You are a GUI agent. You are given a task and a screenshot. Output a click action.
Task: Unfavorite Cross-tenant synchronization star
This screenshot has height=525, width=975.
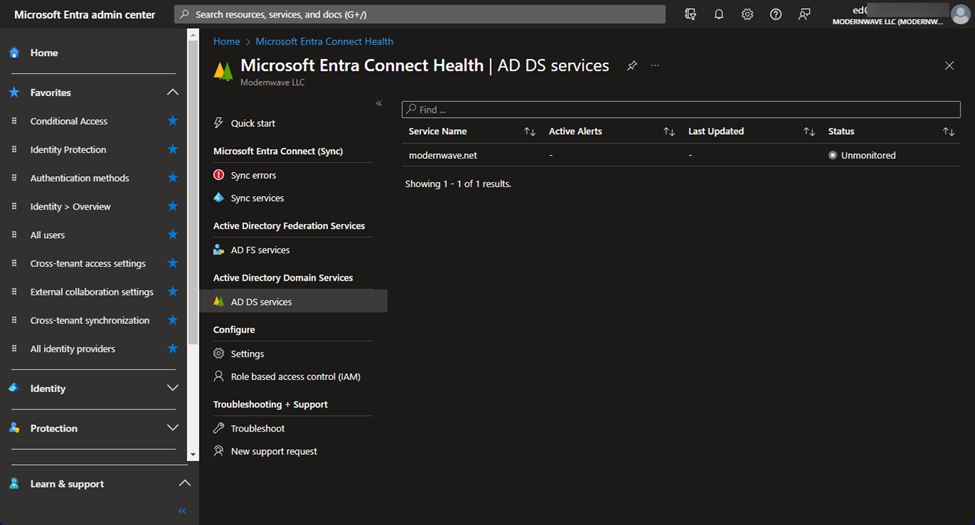tap(173, 320)
